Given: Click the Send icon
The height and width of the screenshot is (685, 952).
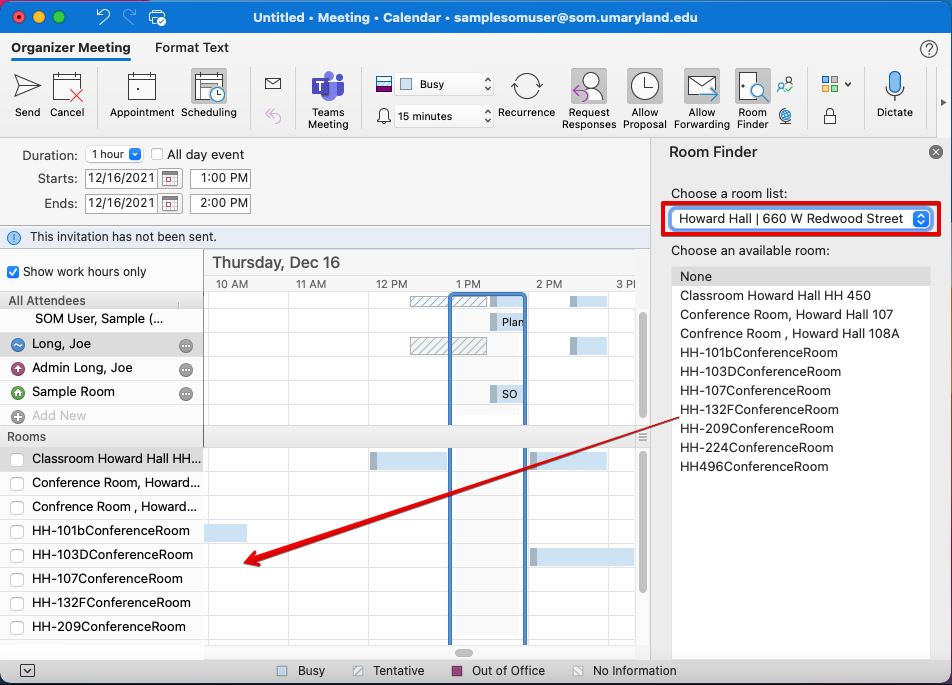Looking at the screenshot, I should click(27, 88).
